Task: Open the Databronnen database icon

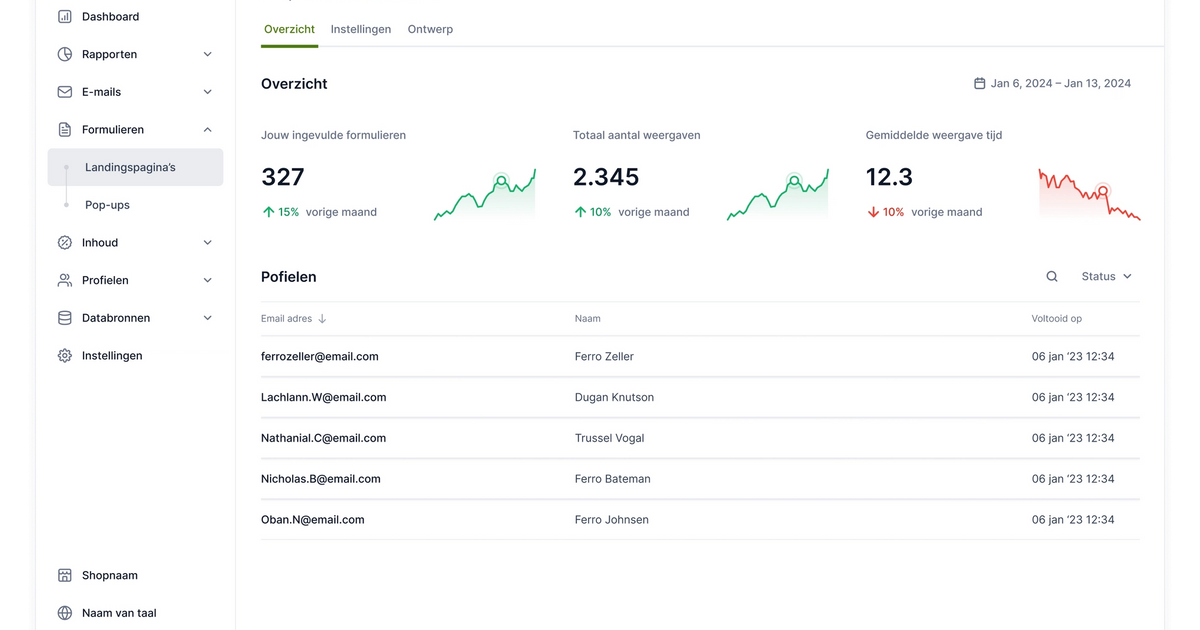Action: [65, 318]
